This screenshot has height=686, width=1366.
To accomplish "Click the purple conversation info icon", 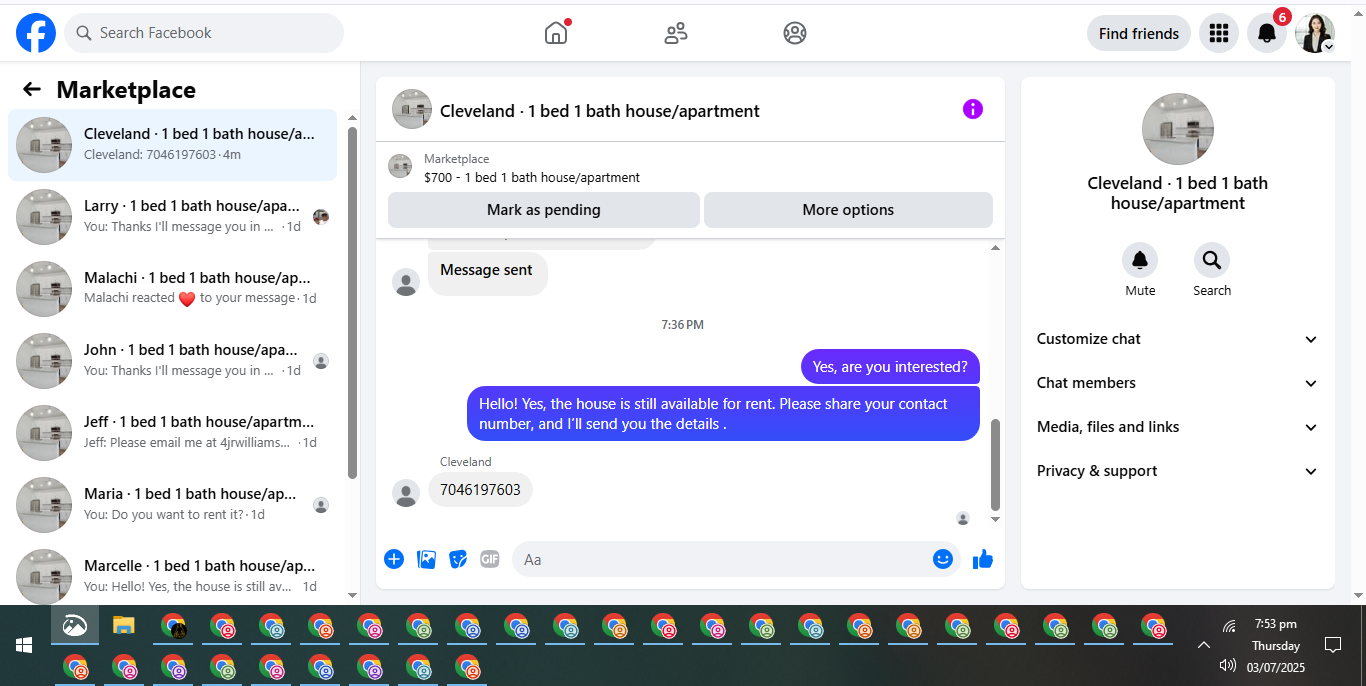I will (973, 109).
